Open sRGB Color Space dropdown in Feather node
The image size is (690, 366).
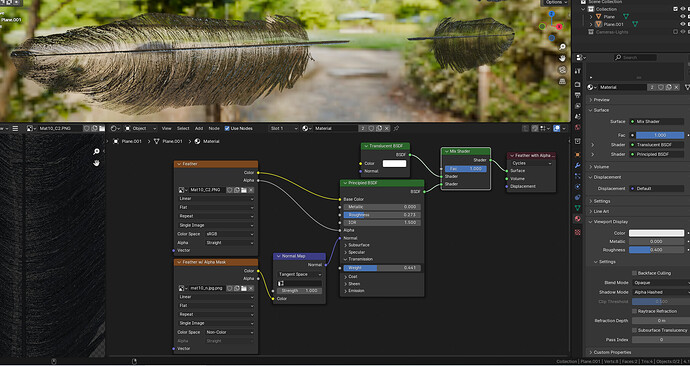[x=229, y=234]
